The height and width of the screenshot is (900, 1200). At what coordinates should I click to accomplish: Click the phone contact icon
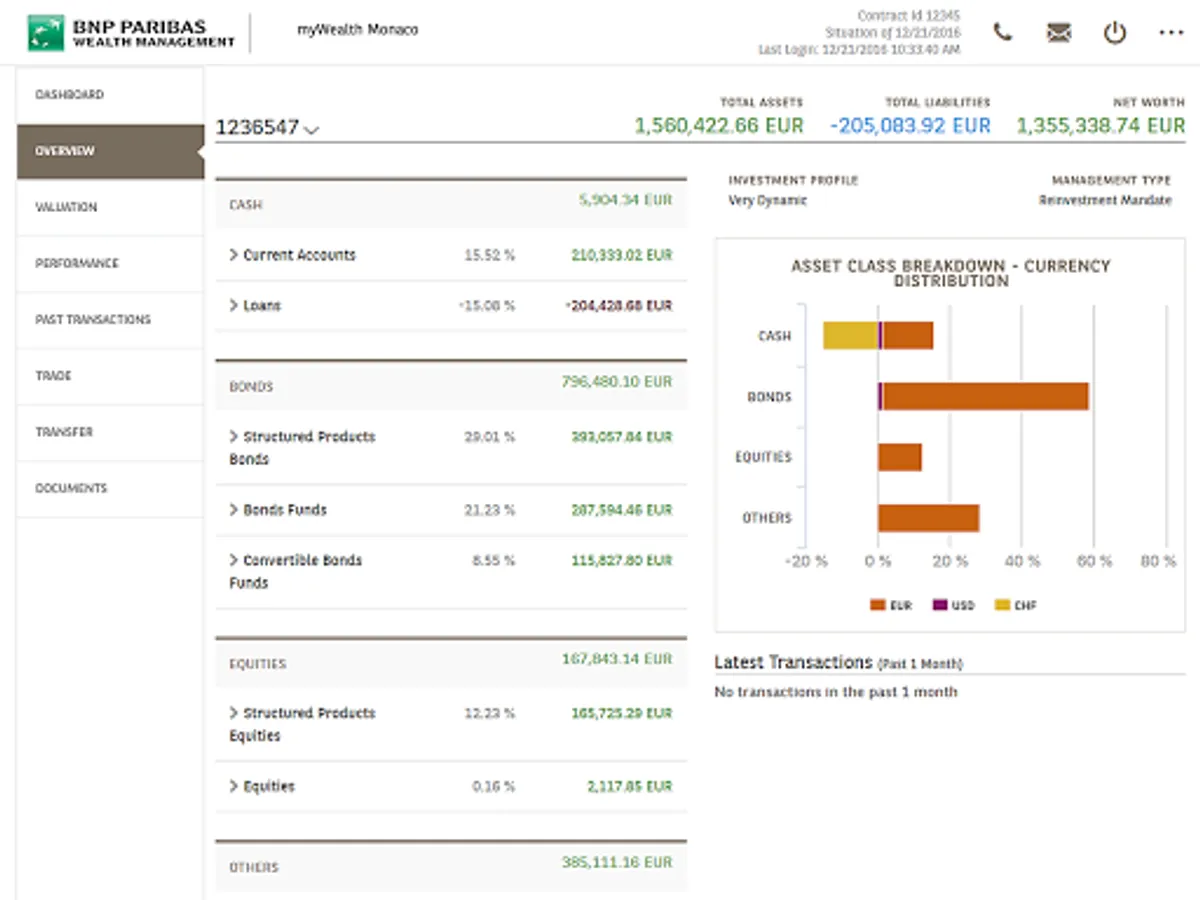[1003, 32]
